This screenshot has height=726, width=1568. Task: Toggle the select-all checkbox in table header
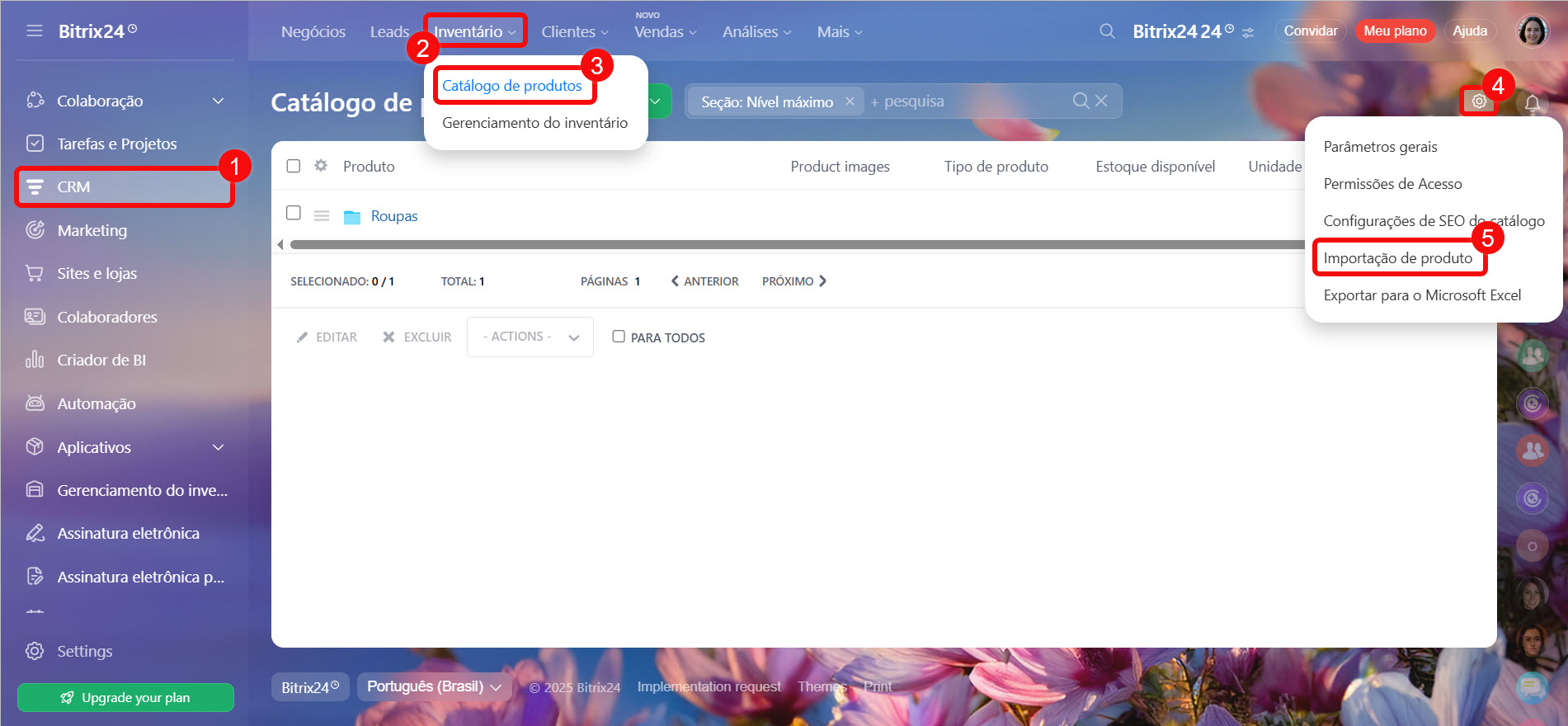point(294,166)
